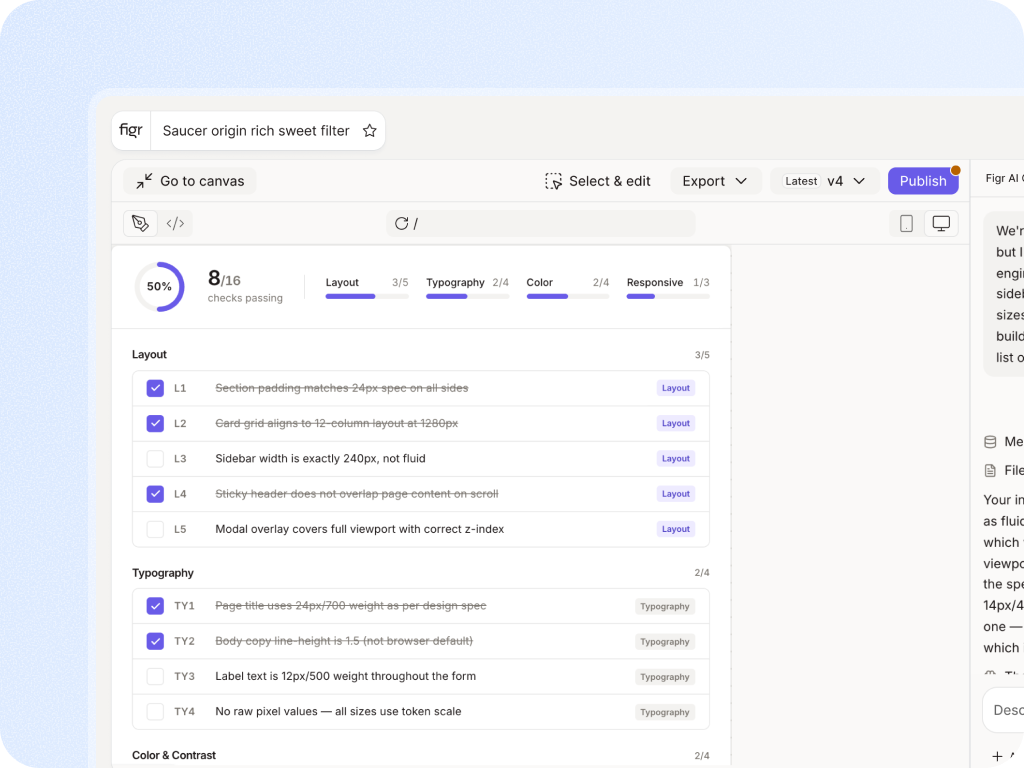Click the Responsive progress bar in the summary

[x=668, y=296]
